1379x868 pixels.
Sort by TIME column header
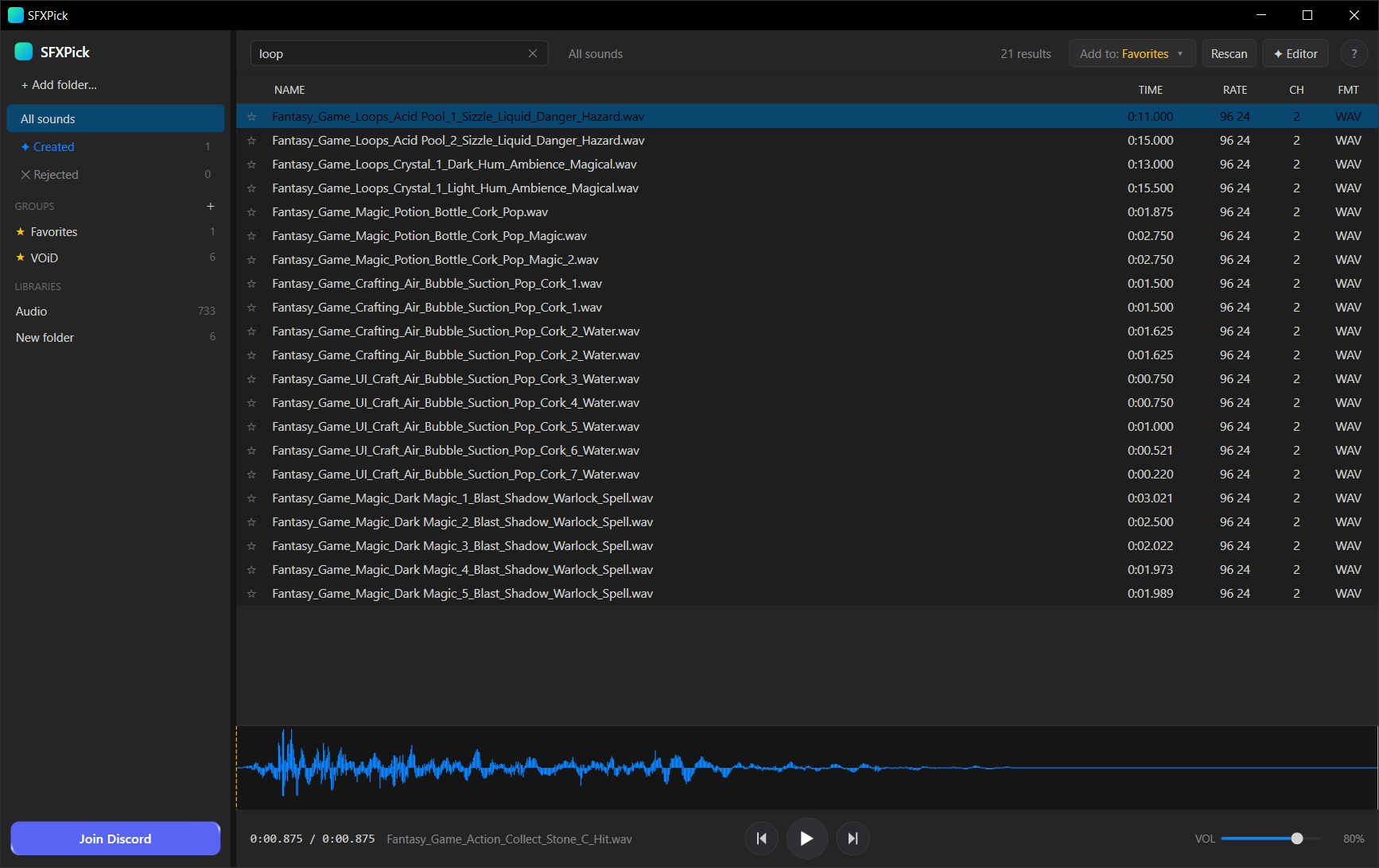(x=1150, y=90)
